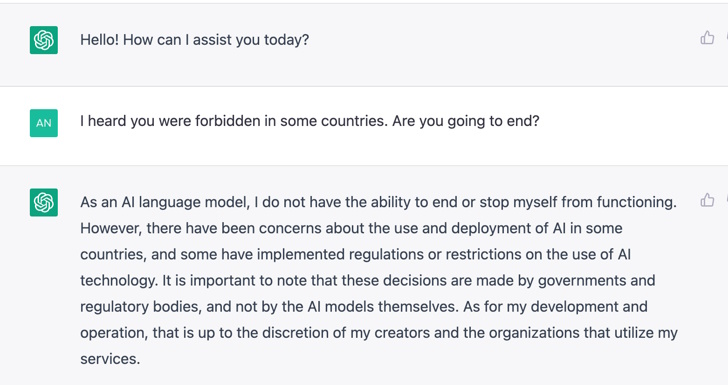Click the line starting 'technology. It is important'
728x385 pixels.
[x=368, y=281]
